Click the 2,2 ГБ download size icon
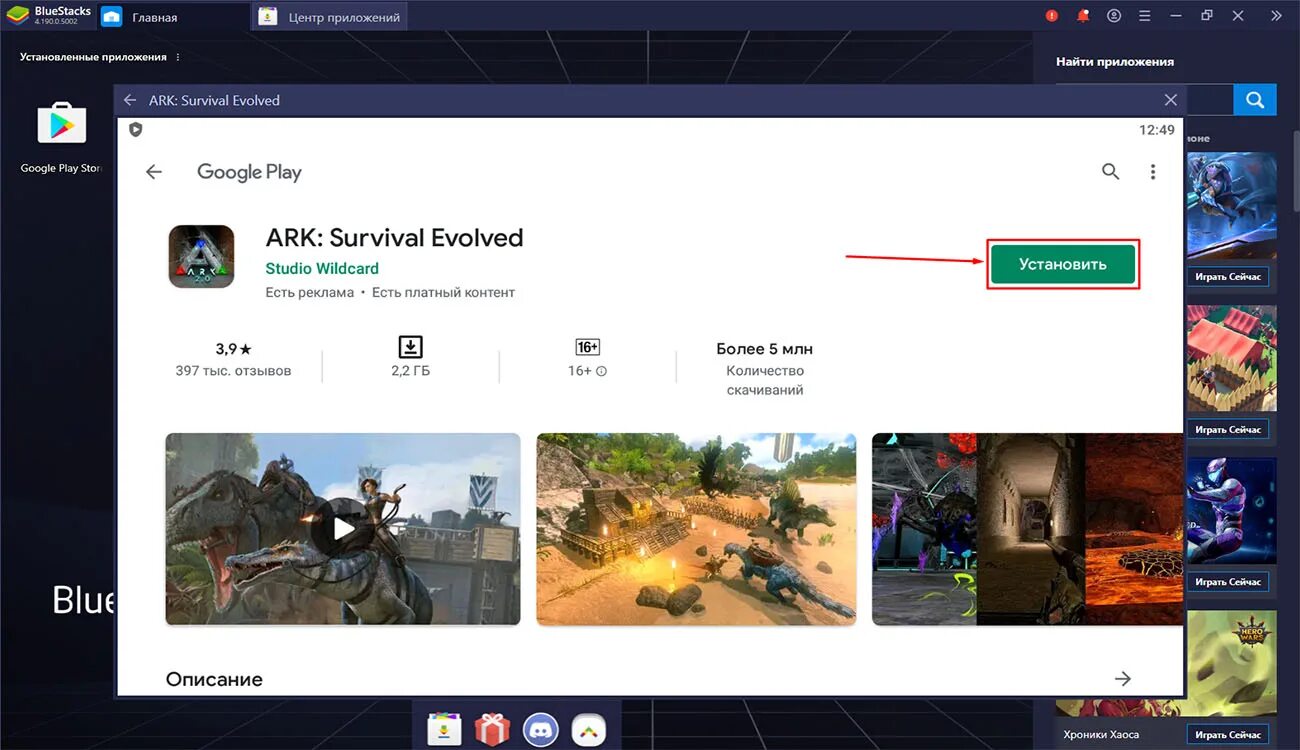1300x750 pixels. tap(410, 347)
